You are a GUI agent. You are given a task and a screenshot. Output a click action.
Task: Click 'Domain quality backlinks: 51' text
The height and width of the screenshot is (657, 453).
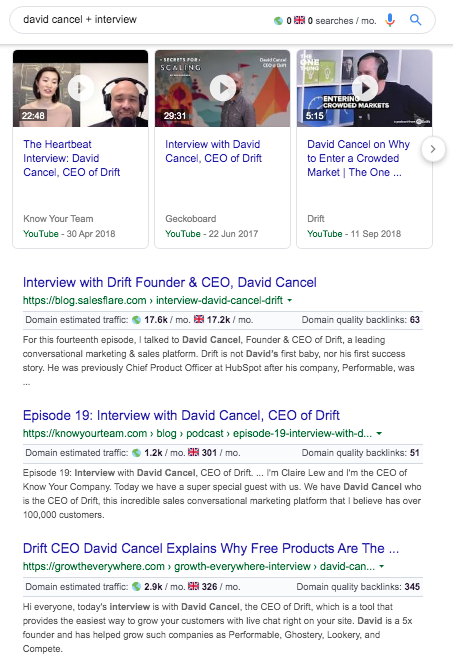[360, 453]
